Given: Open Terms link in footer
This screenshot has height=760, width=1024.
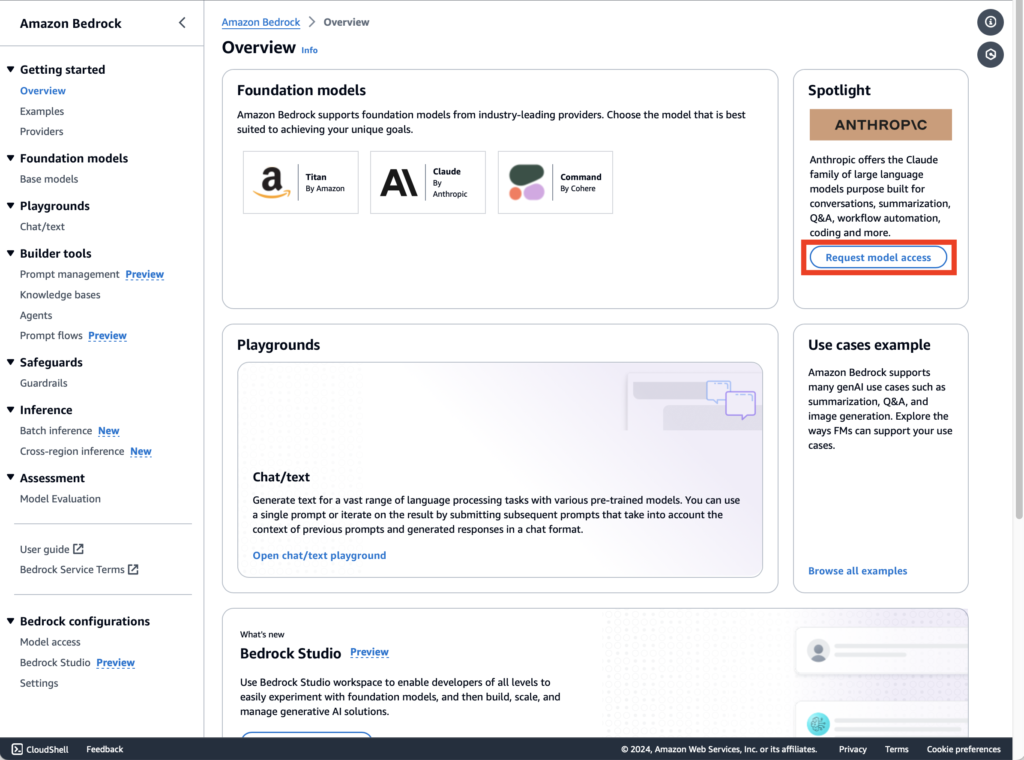Looking at the screenshot, I should pos(897,750).
